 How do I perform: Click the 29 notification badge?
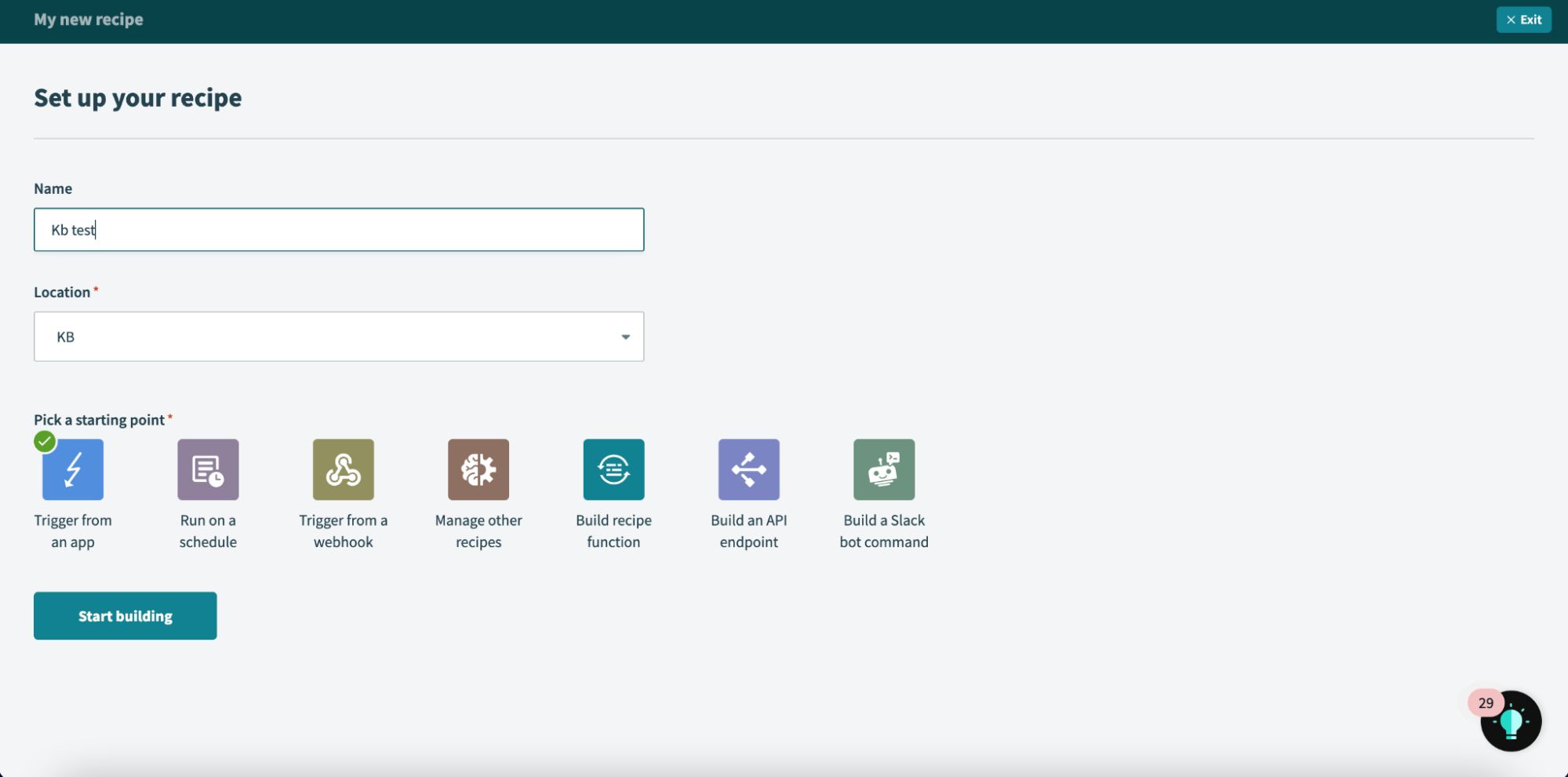pyautogui.click(x=1486, y=703)
